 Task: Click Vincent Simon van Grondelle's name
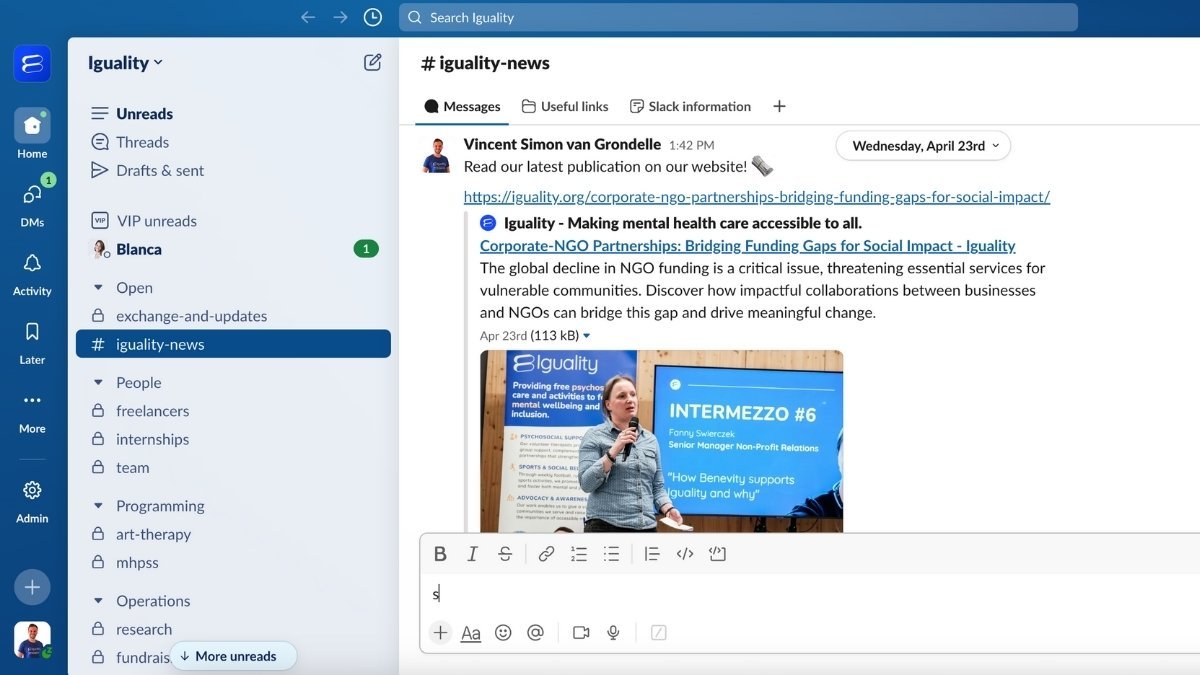562,144
